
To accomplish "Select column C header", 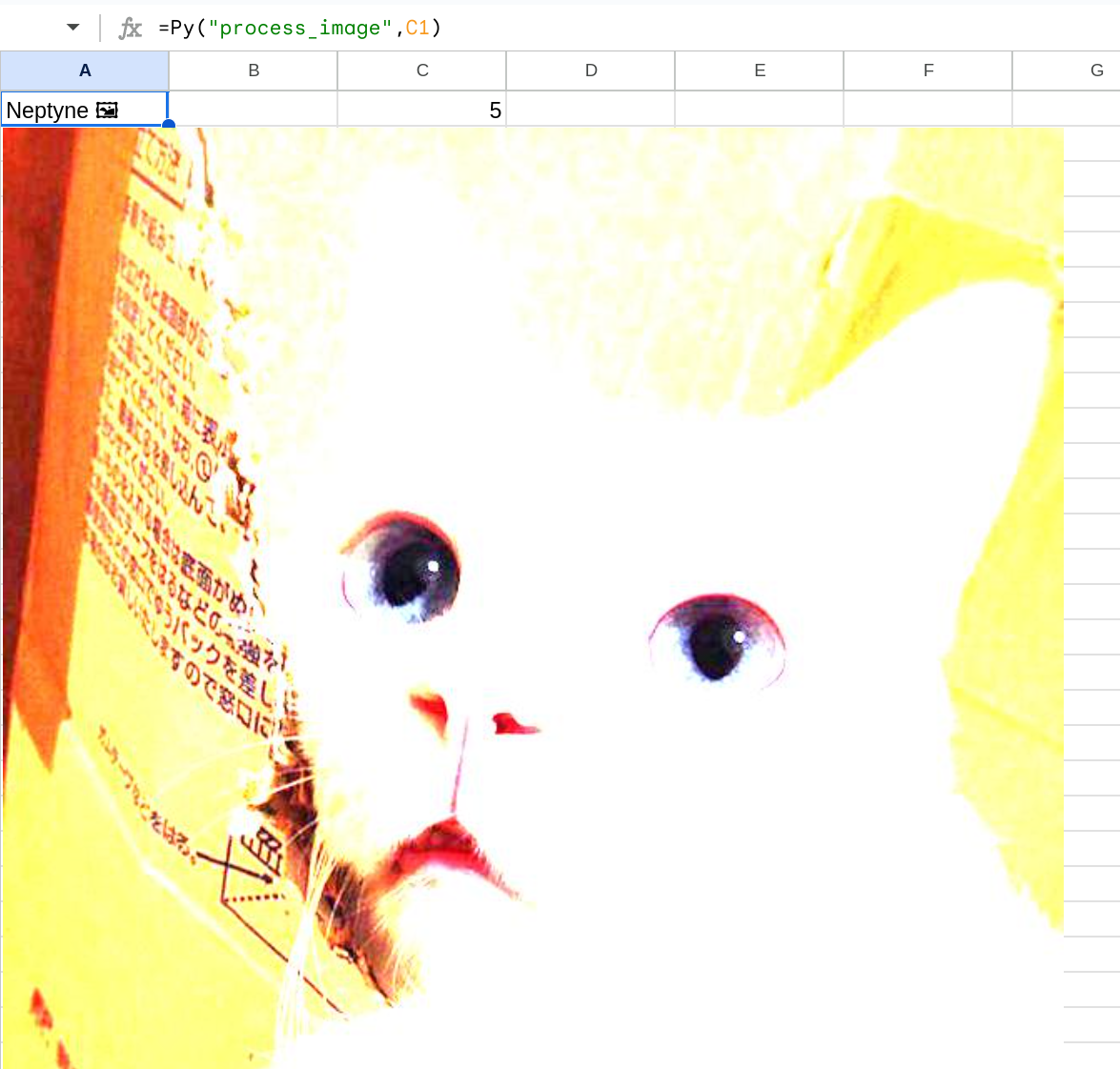I will (421, 71).
